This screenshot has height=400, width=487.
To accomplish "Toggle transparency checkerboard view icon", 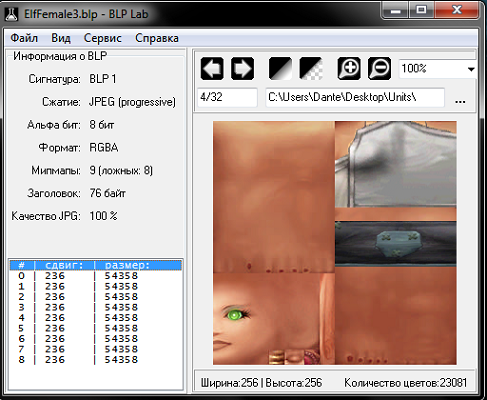I will click(x=311, y=69).
